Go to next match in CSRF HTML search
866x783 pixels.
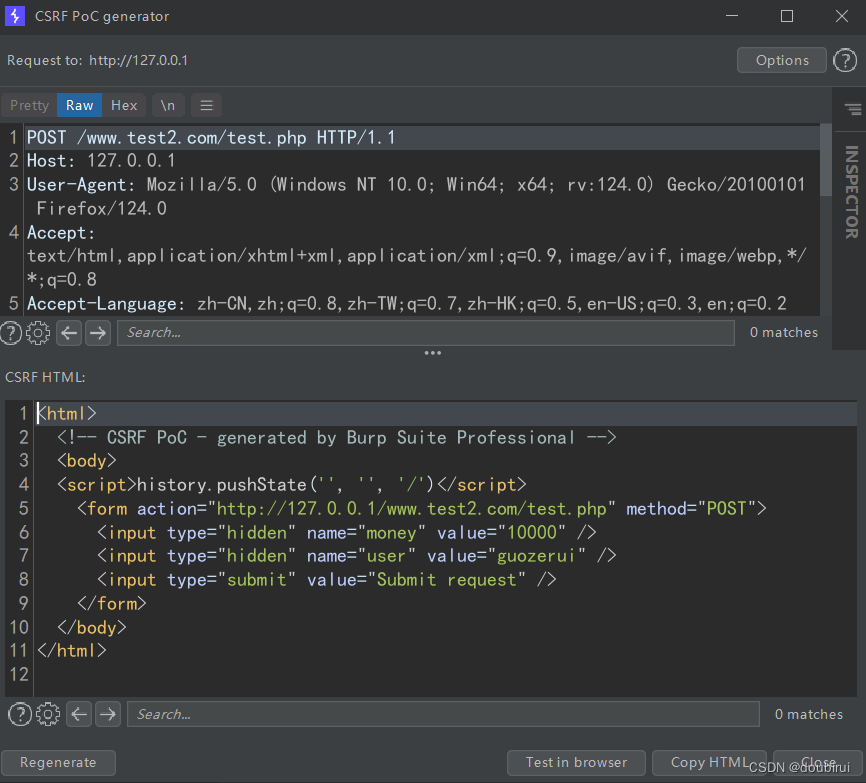(x=108, y=714)
